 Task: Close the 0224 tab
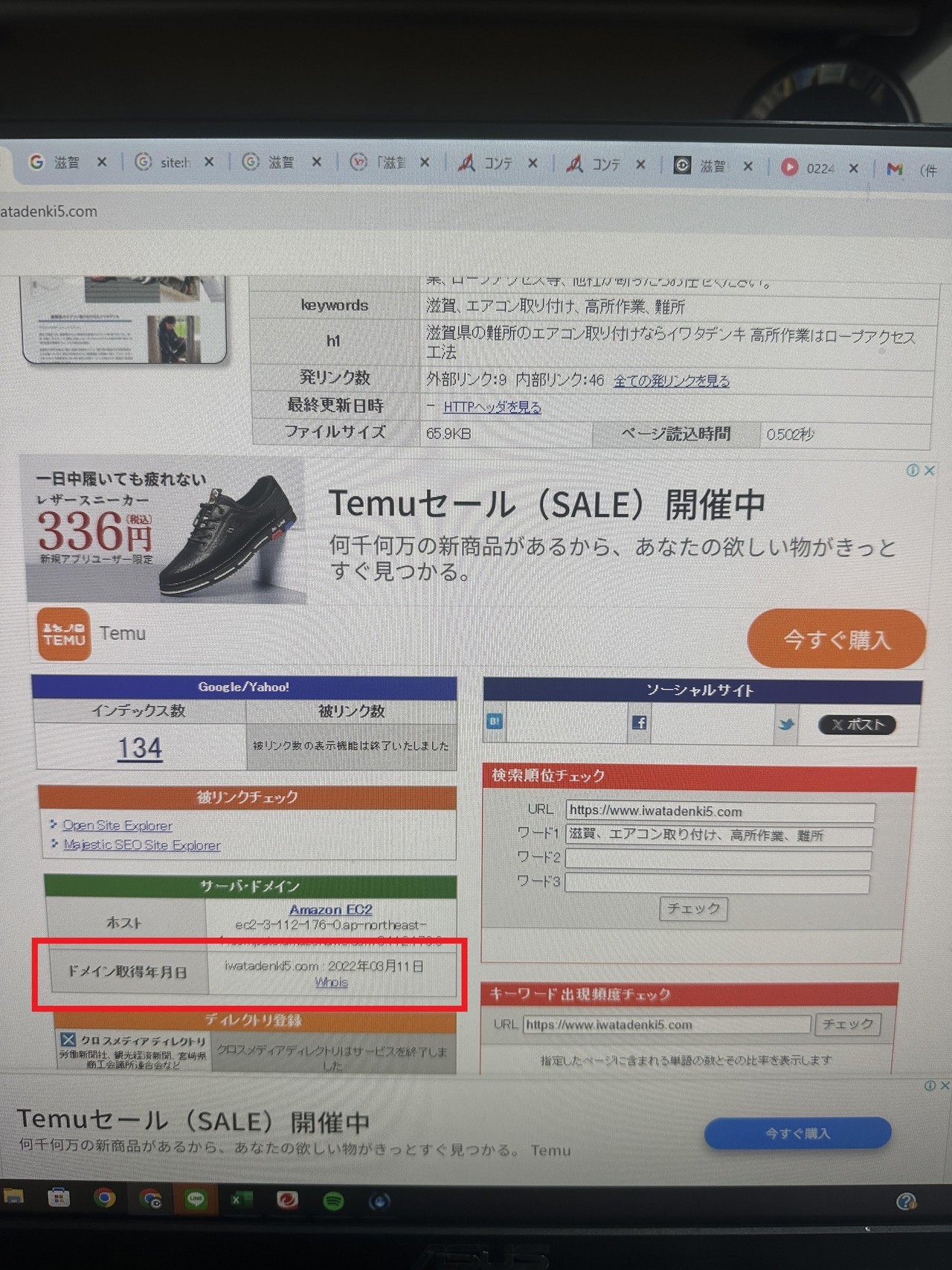click(854, 168)
